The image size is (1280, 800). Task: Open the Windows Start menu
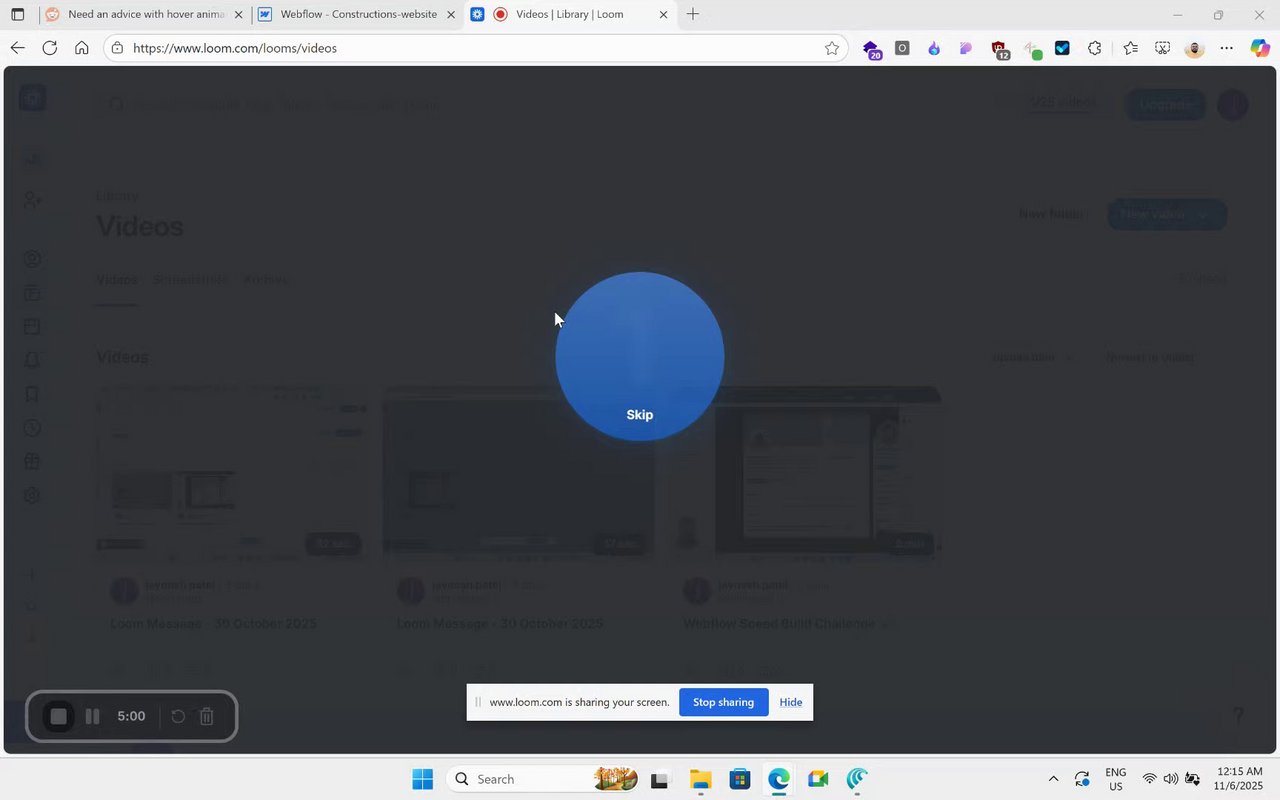point(422,779)
